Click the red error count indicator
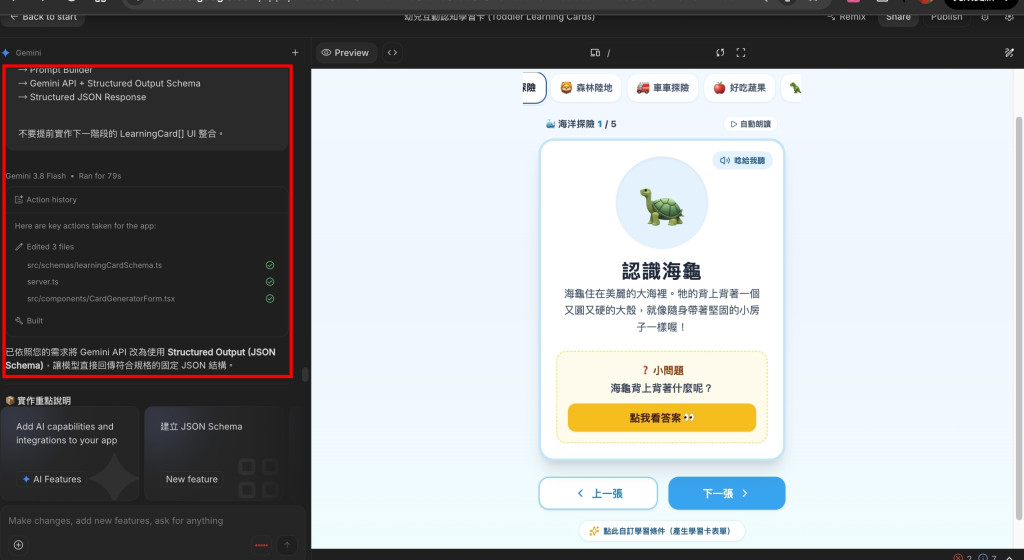 [963, 557]
